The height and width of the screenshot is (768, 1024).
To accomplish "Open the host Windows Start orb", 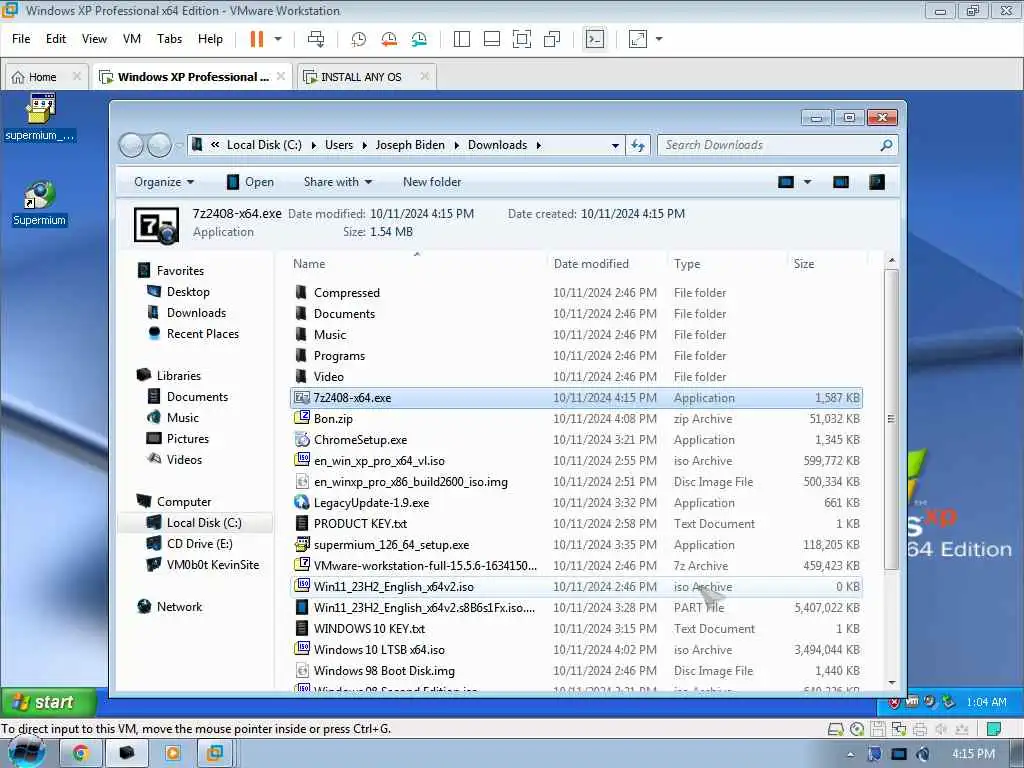I will [x=26, y=753].
